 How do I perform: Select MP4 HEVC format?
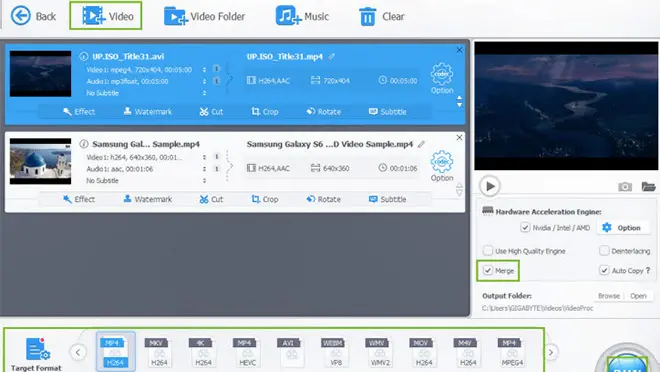[x=248, y=352]
